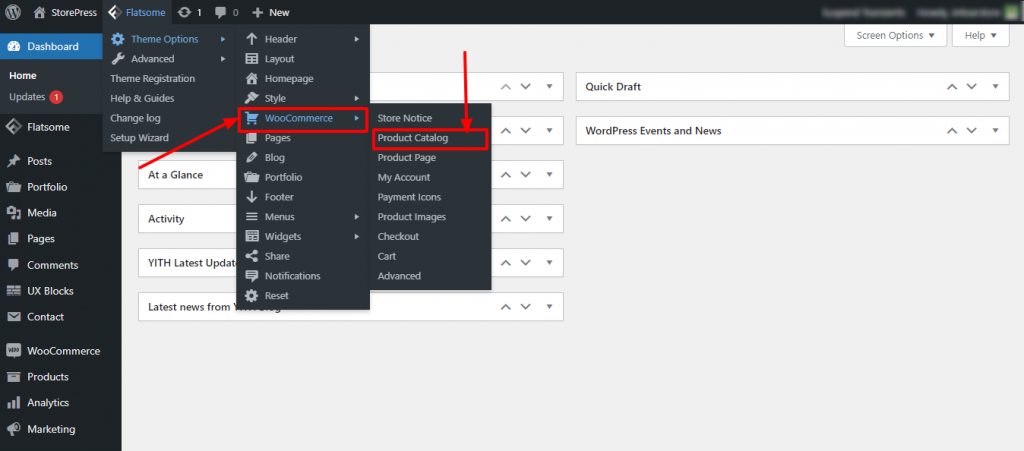Choose My Account in the submenu
This screenshot has height=451, width=1024.
point(404,177)
